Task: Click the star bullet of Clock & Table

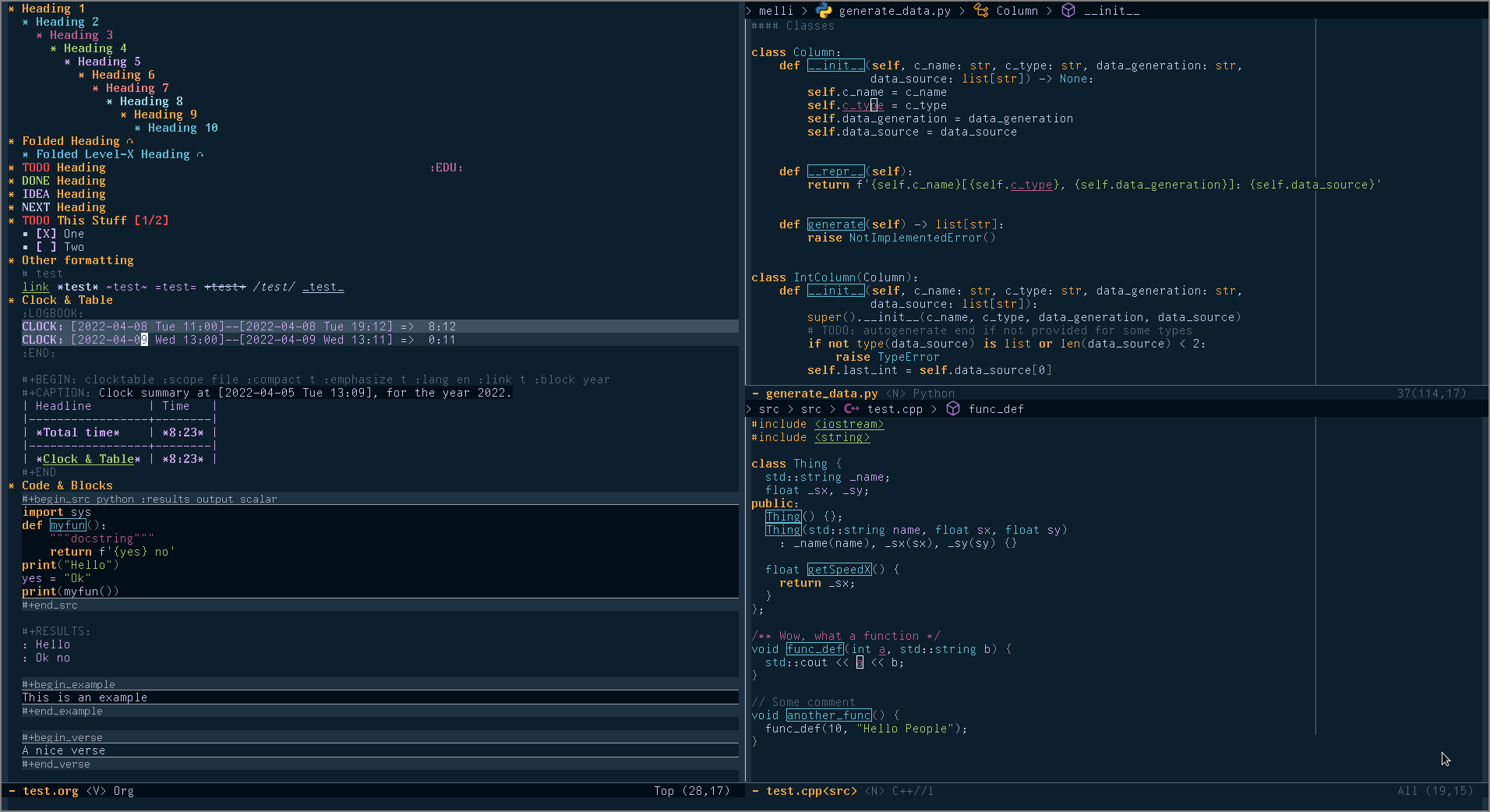Action: (11, 300)
